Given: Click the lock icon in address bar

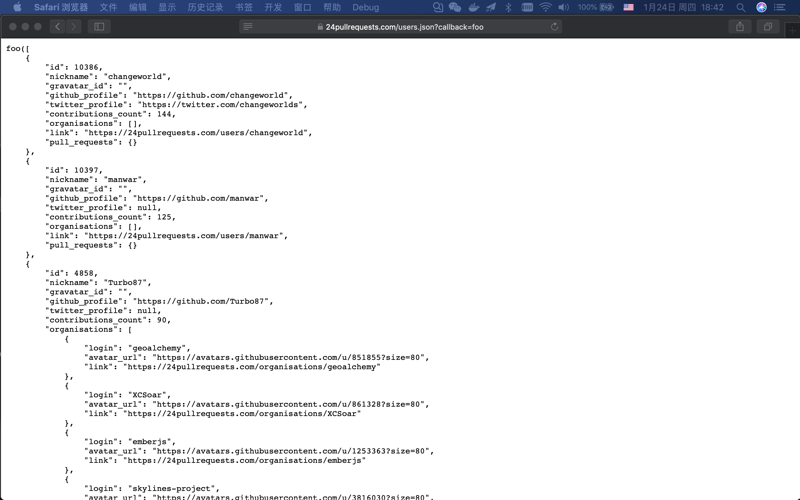Looking at the screenshot, I should click(x=320, y=27).
